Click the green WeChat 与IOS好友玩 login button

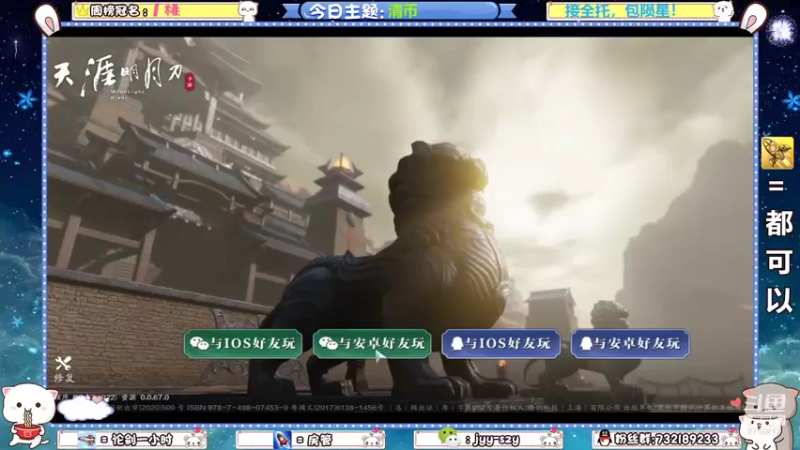point(243,343)
